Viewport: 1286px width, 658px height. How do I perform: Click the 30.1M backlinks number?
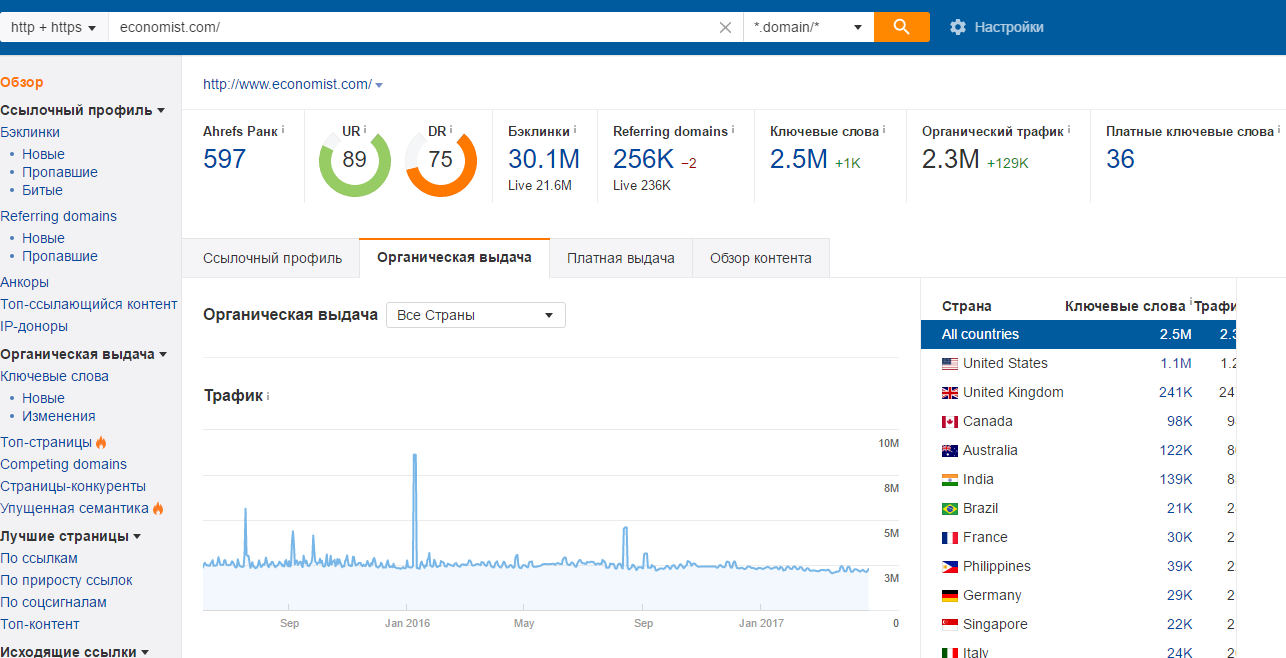pyautogui.click(x=543, y=159)
